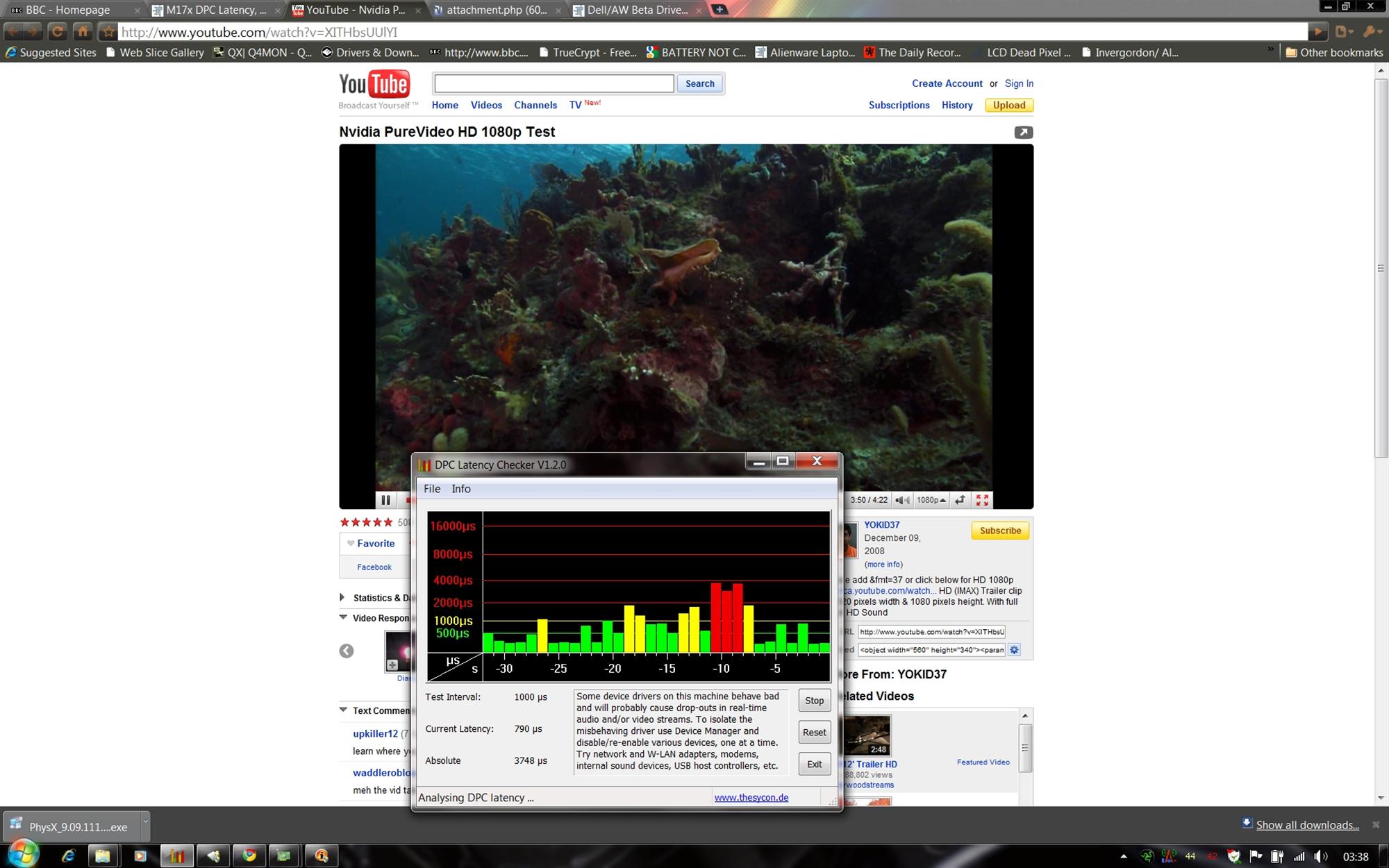Collapse the Video Responses section

[375, 618]
